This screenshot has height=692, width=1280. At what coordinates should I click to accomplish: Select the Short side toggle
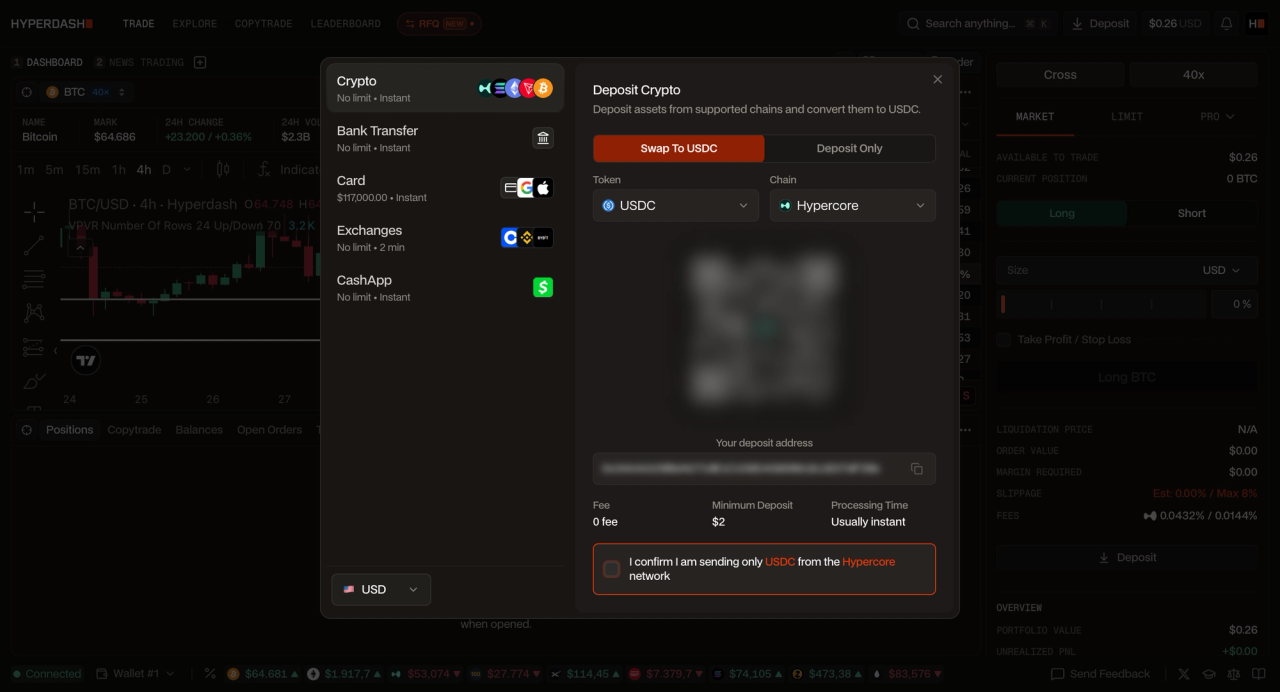(1192, 213)
